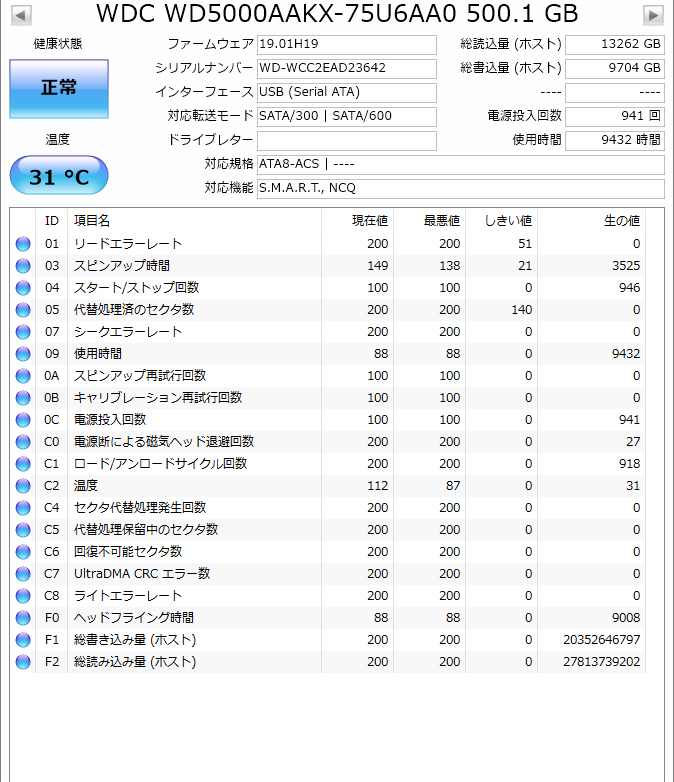Click worst value 138
The image size is (674, 782).
click(x=449, y=266)
